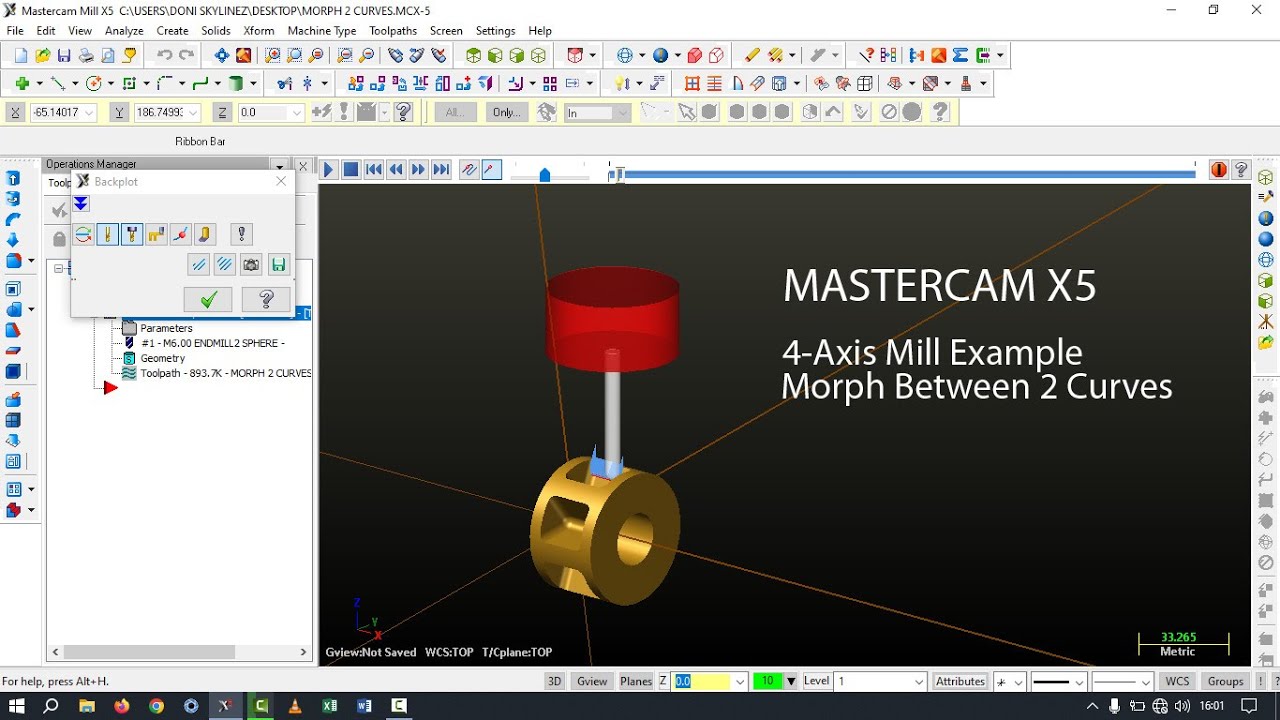Click the Undo arrow
1280x720 pixels.
(x=165, y=56)
